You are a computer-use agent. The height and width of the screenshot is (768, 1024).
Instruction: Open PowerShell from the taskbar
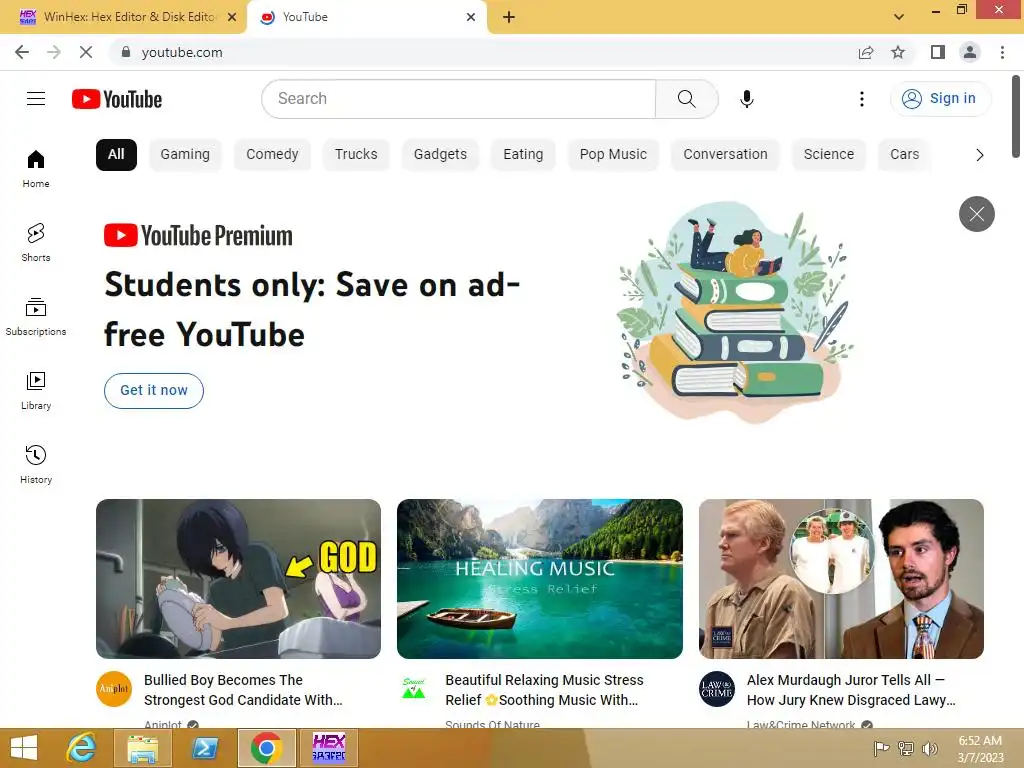(x=204, y=748)
